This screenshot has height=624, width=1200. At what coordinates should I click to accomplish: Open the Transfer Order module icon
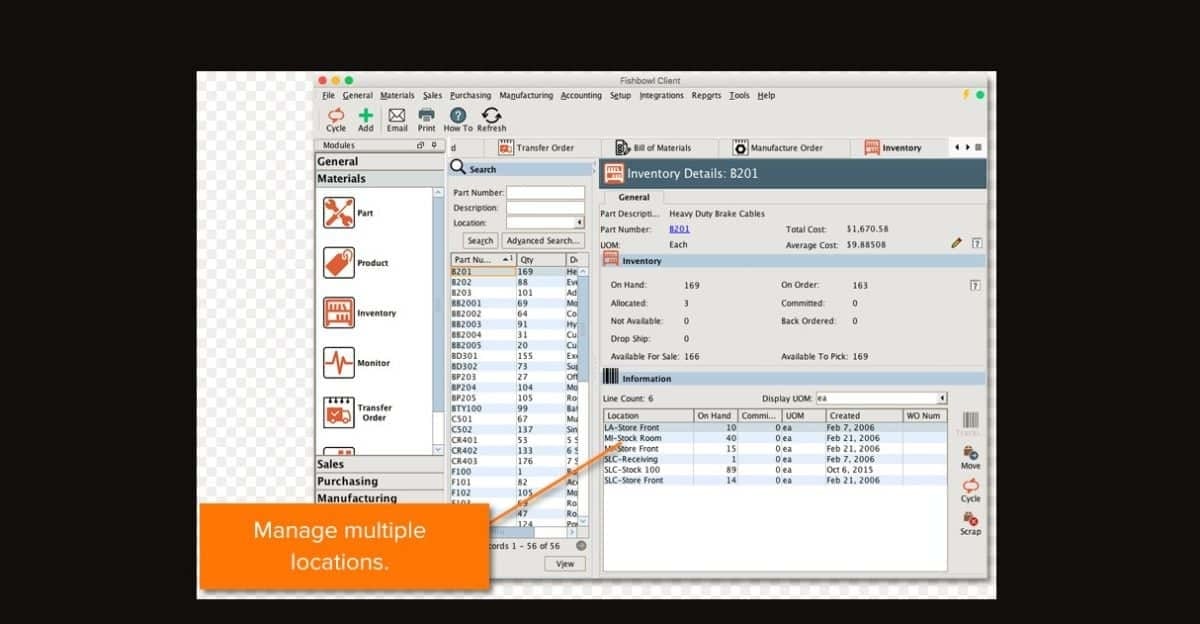339,412
